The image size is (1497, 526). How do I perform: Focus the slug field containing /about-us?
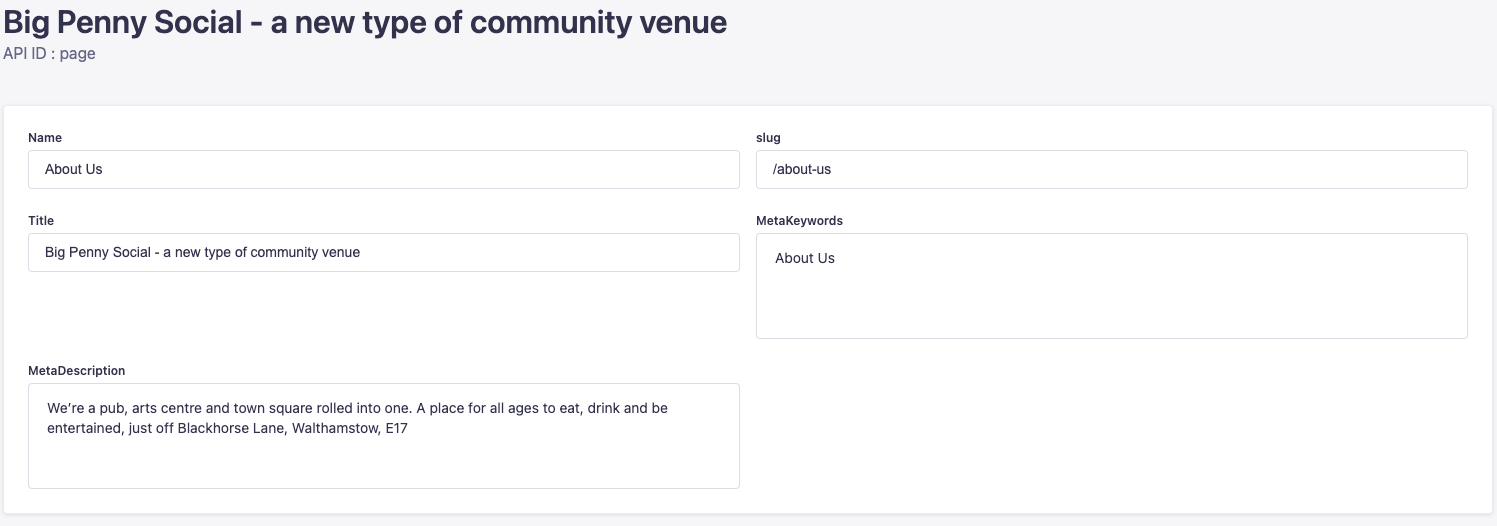coord(1111,169)
